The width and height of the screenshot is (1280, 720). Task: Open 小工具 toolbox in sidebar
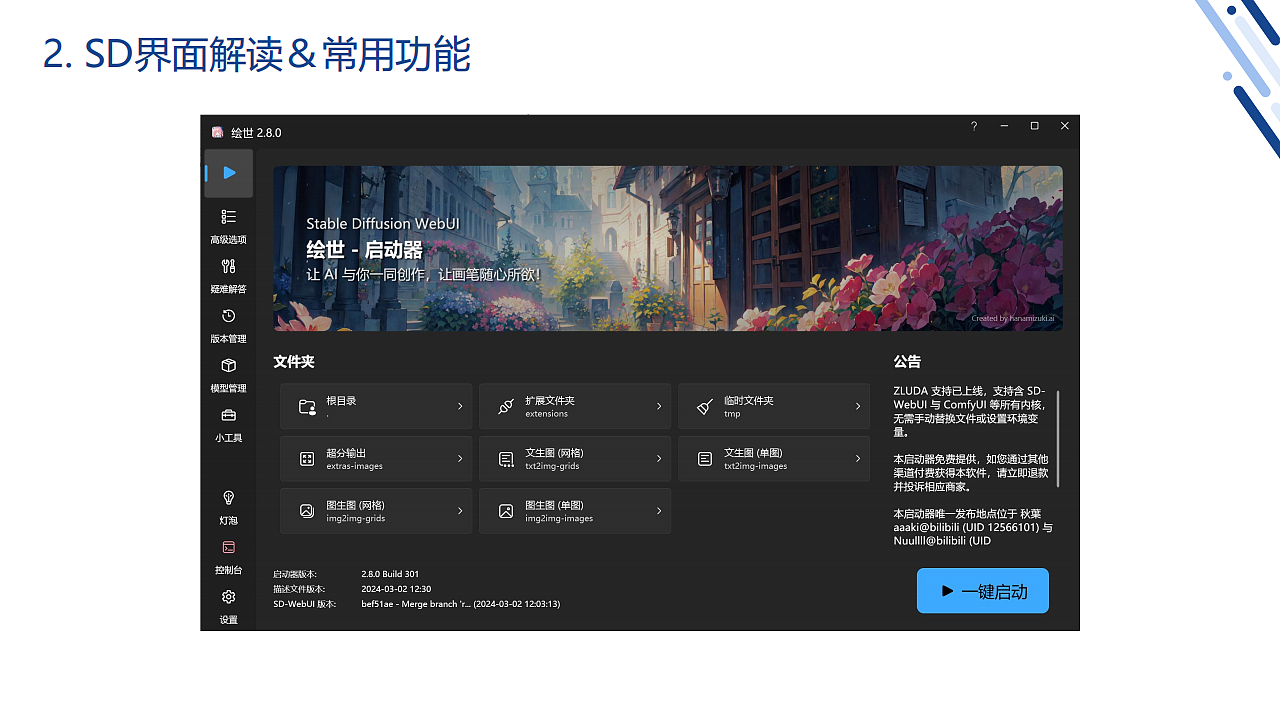click(228, 425)
